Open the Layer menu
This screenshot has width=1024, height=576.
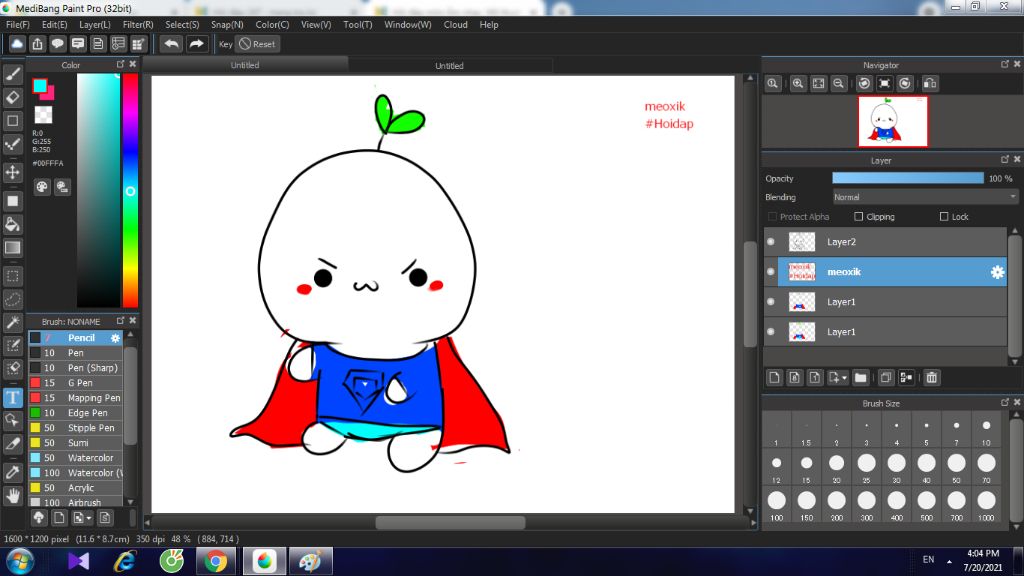click(x=95, y=25)
